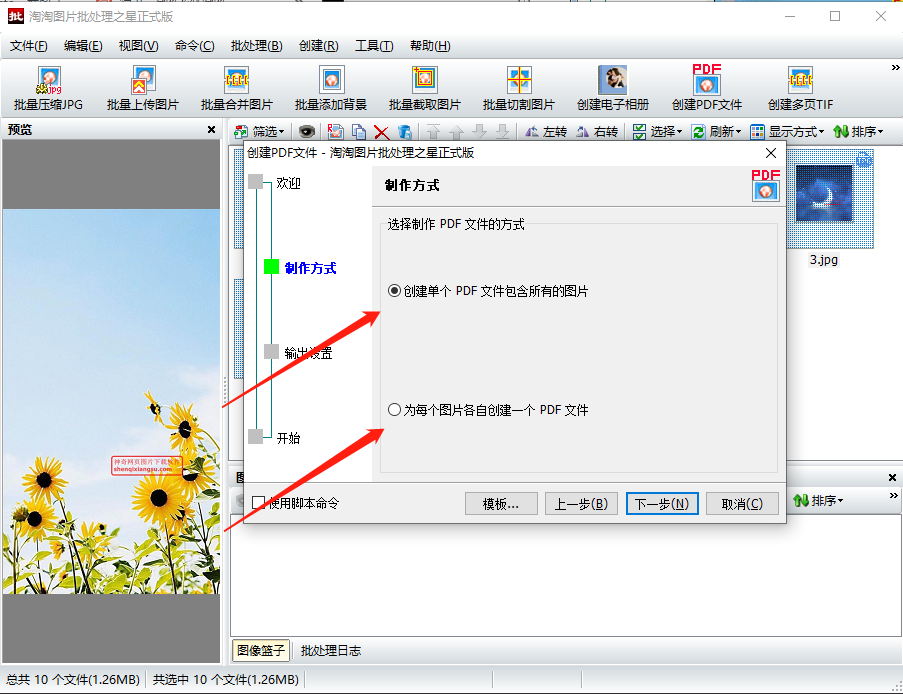
Task: Click the 批量压缩JPG toolbar icon
Action: 48,88
